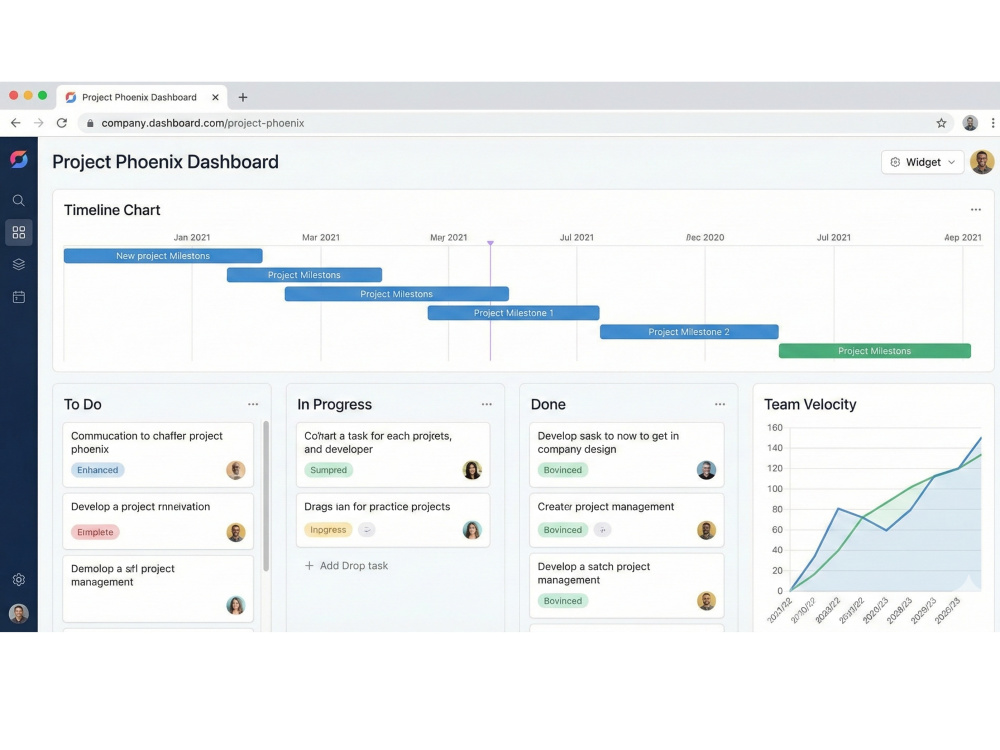Click Bovinced tag on Develop sask card
This screenshot has height=750, width=1000.
[562, 470]
